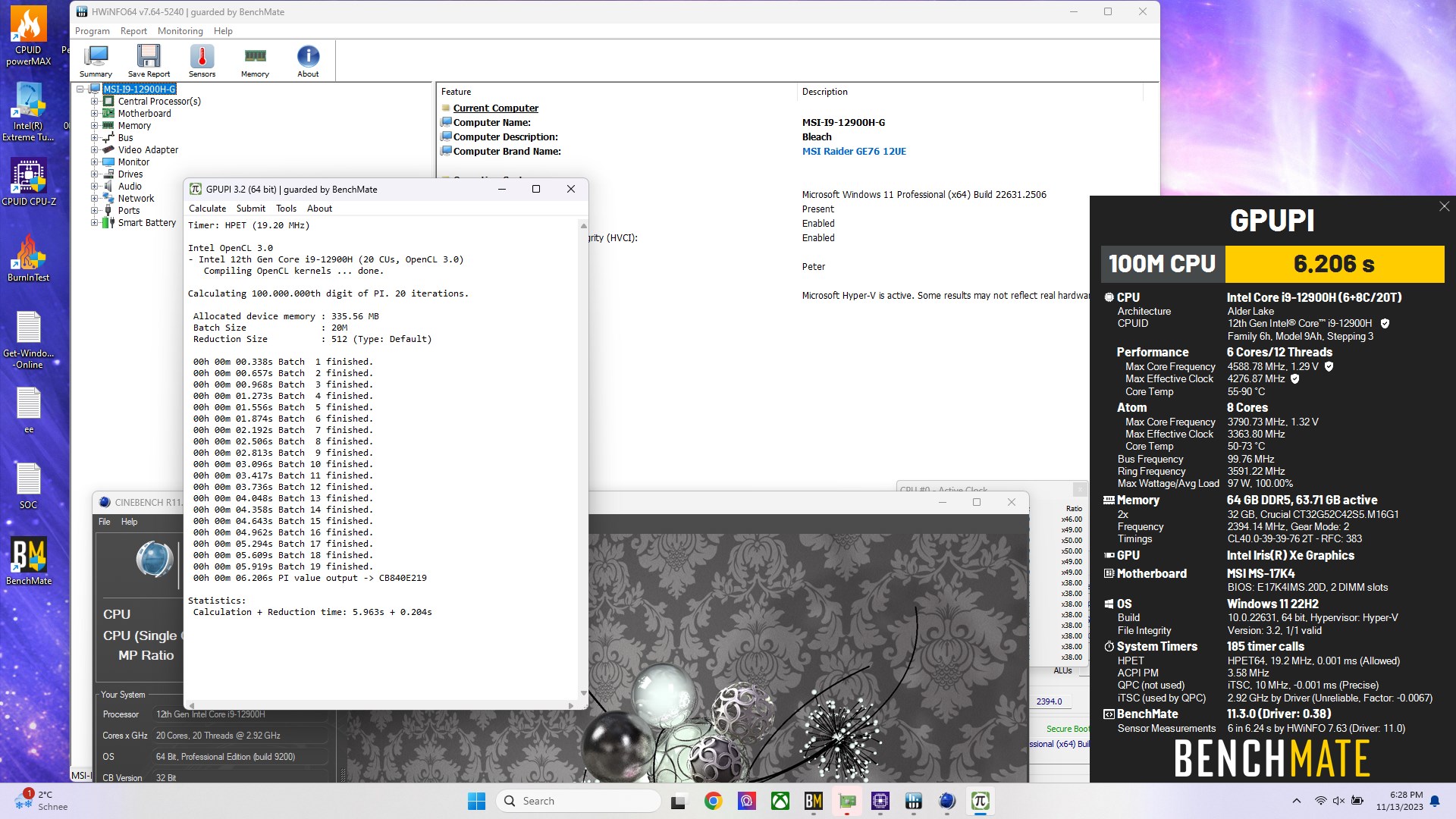Launch CPUID CPU-Z desktop icon
Image resolution: width=1456 pixels, height=819 pixels.
[x=29, y=182]
